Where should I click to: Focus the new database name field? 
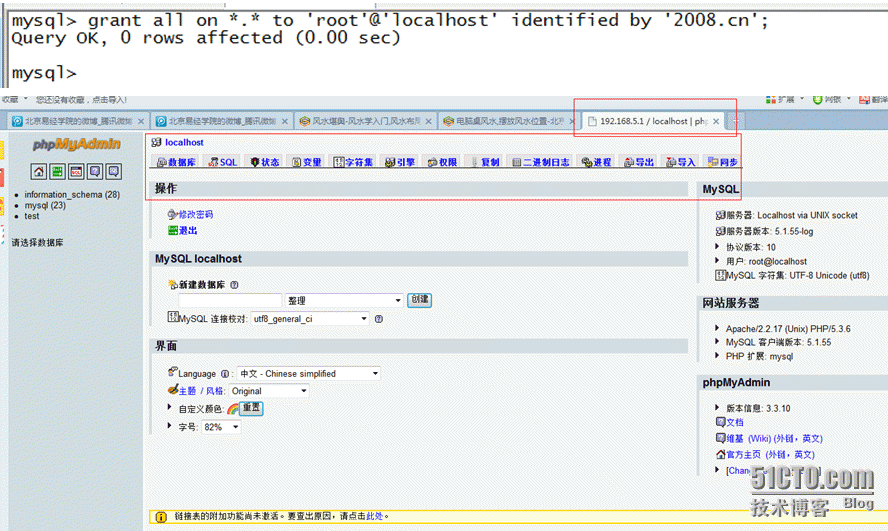click(230, 301)
